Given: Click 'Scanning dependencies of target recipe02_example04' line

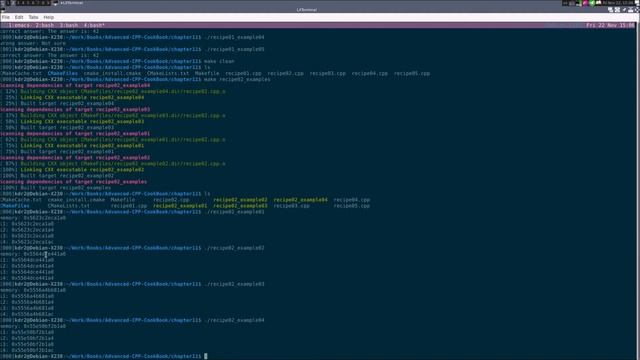Looking at the screenshot, I should click(x=75, y=85).
